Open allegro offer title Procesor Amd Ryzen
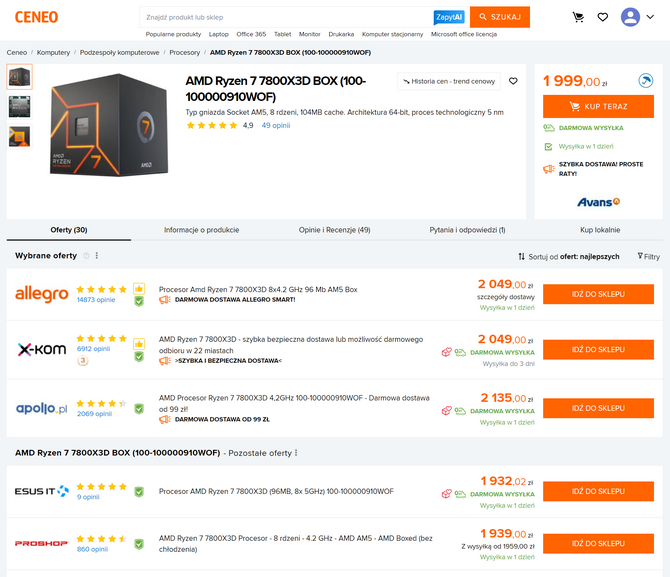Image resolution: width=670 pixels, height=577 pixels. click(258, 289)
